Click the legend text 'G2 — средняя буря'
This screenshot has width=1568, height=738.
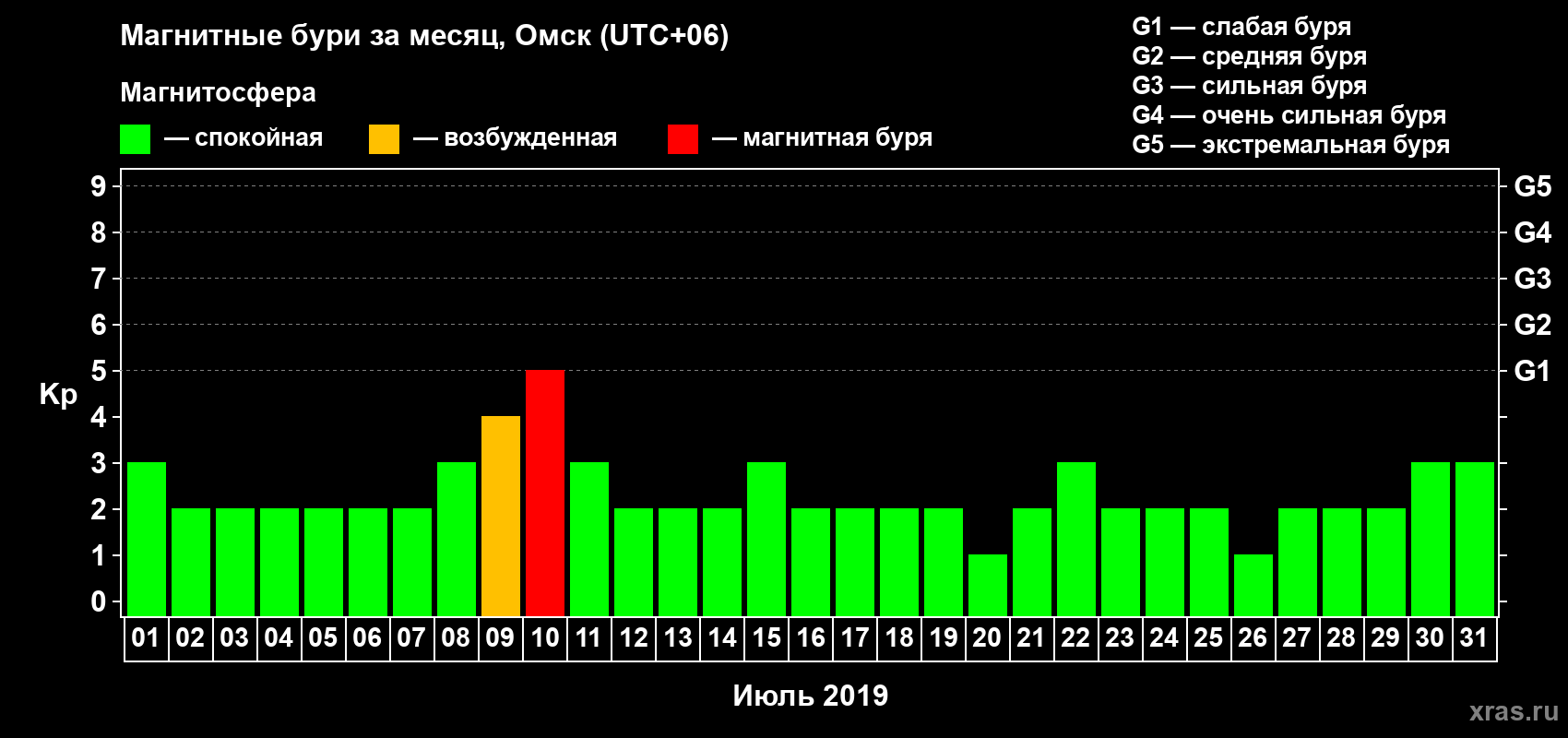pos(1250,56)
